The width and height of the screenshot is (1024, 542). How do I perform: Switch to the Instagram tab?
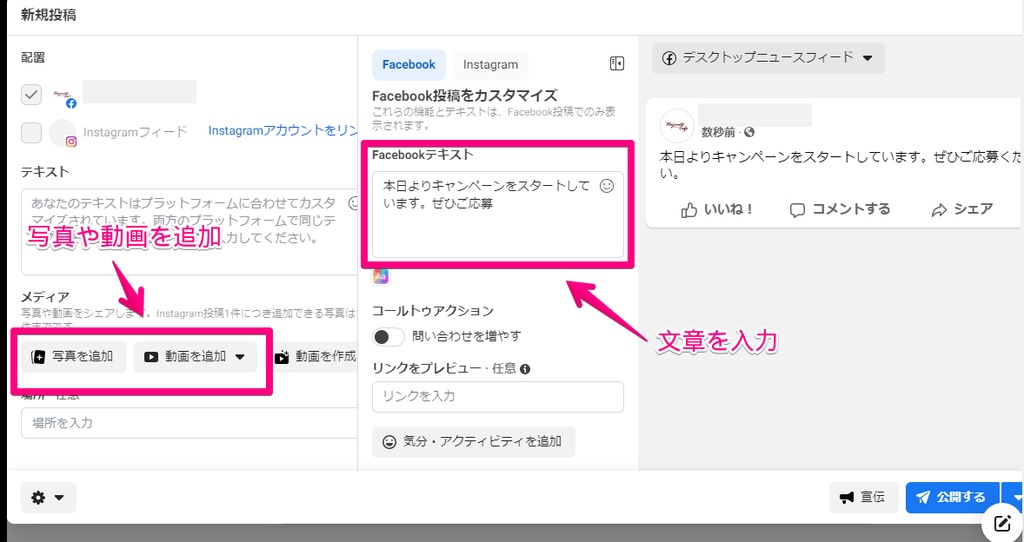pos(490,65)
